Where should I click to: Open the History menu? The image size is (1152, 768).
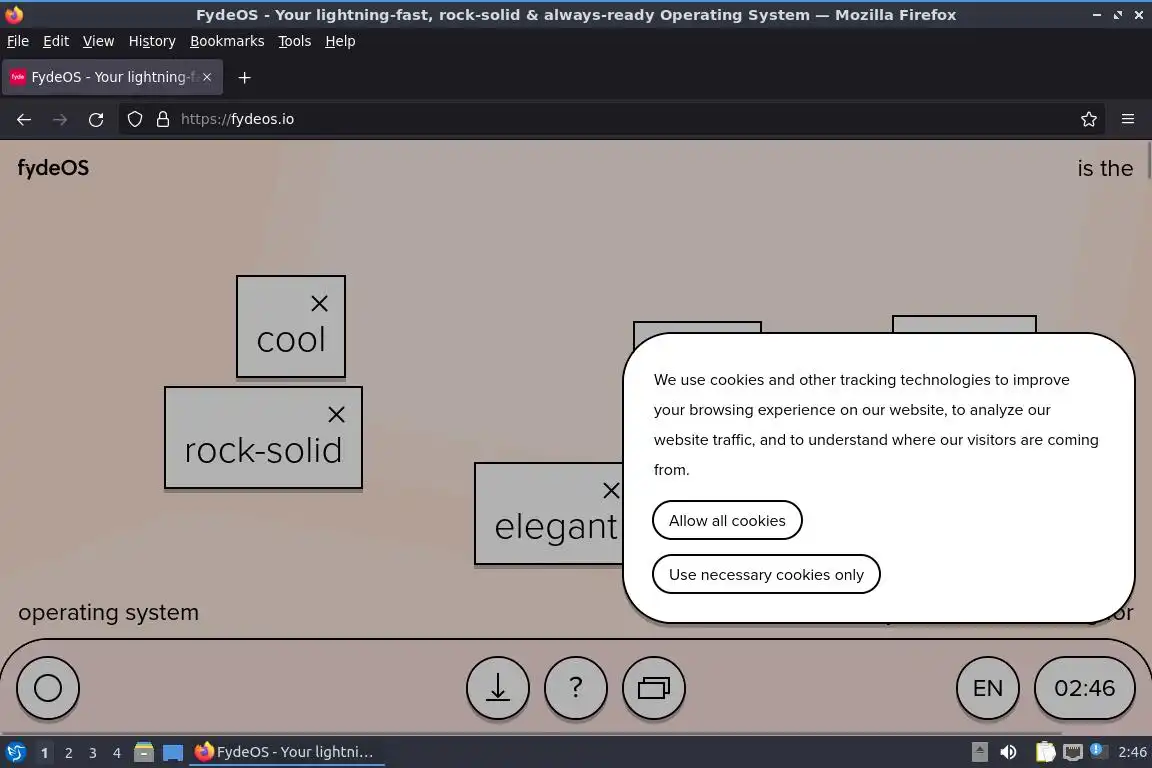152,41
